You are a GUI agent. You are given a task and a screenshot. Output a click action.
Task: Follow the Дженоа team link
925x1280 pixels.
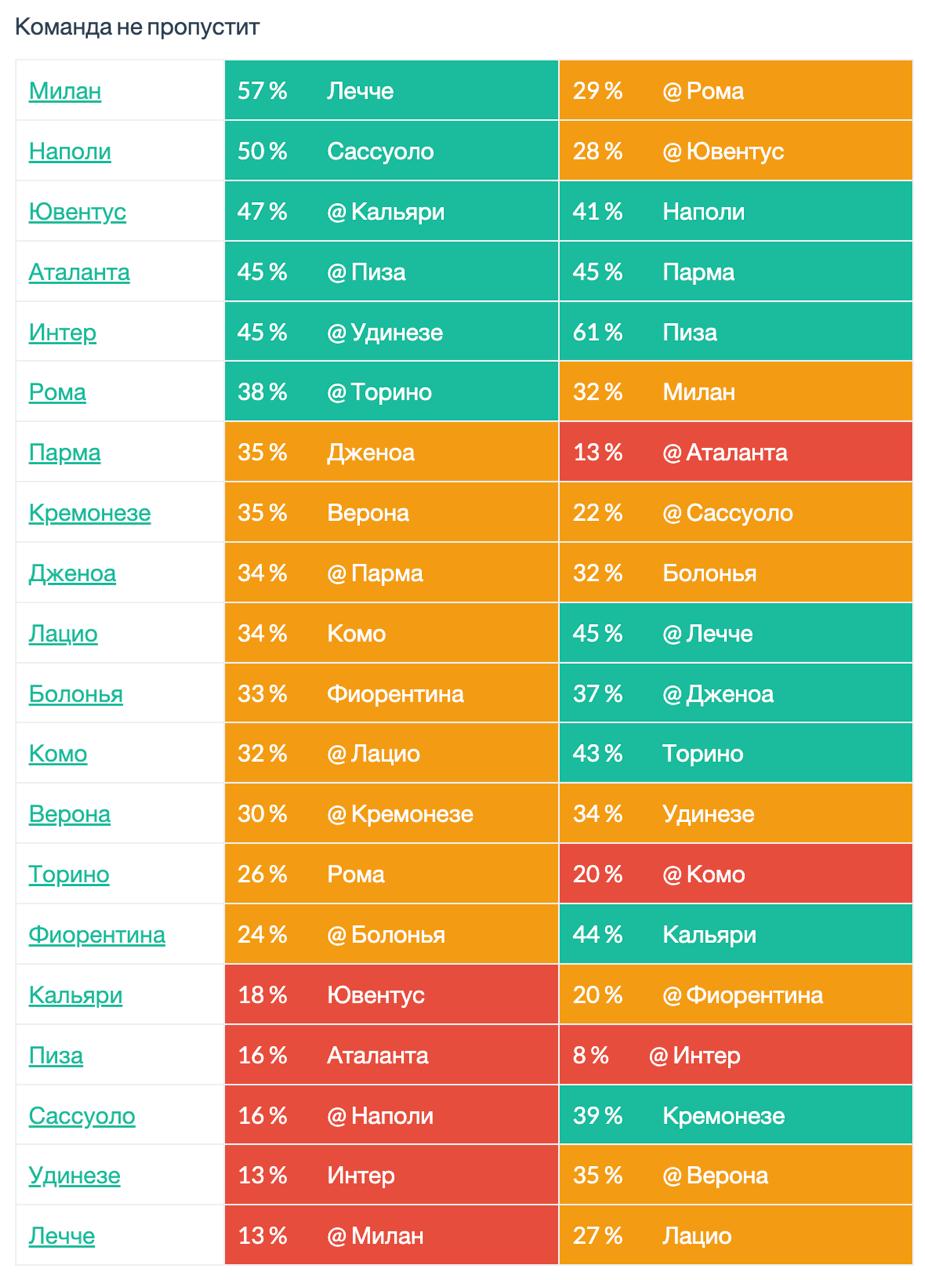[72, 573]
